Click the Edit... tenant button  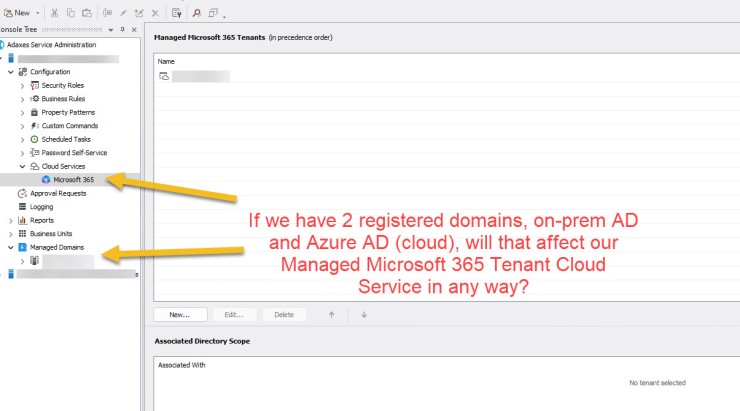tap(234, 315)
